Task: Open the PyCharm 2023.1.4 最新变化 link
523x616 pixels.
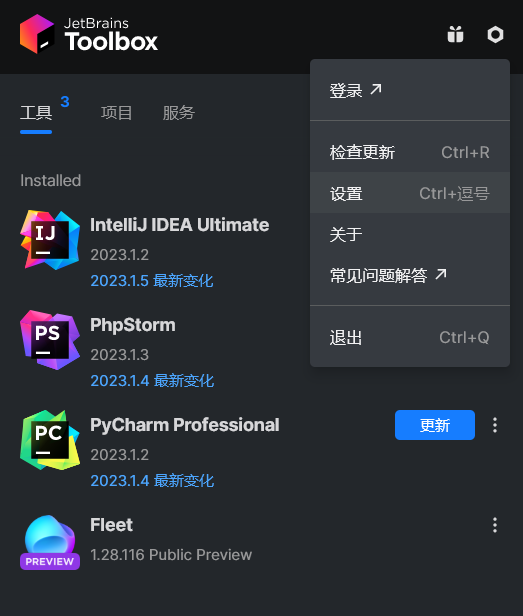Action: point(152,481)
